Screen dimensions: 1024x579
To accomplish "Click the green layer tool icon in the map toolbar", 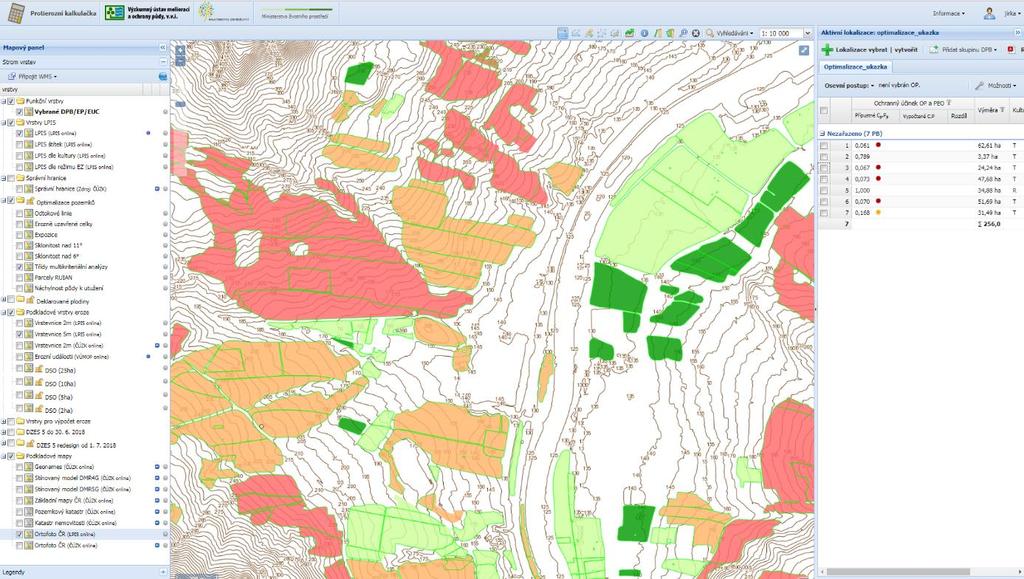I will tap(670, 33).
